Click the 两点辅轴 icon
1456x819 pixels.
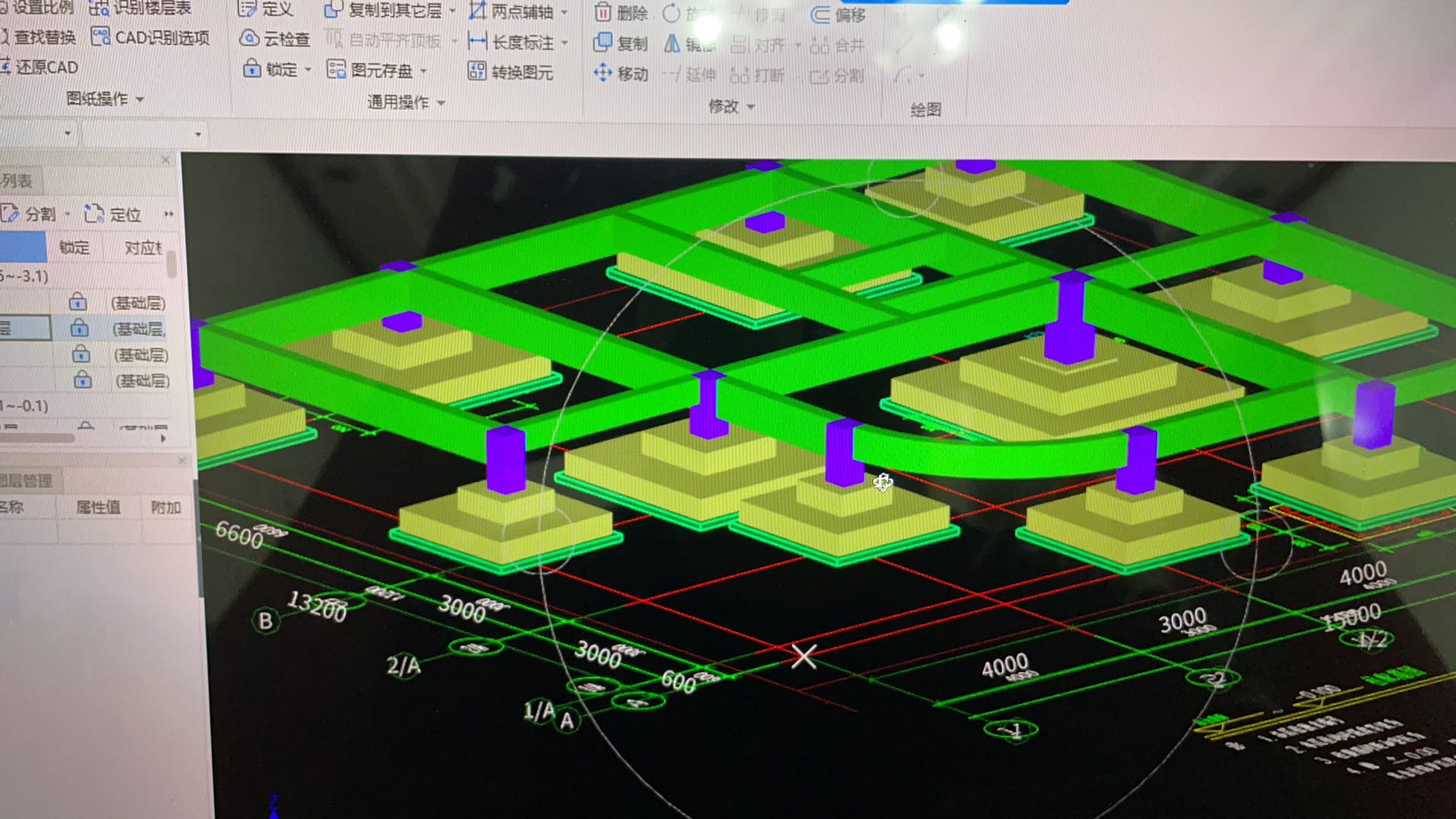point(477,11)
